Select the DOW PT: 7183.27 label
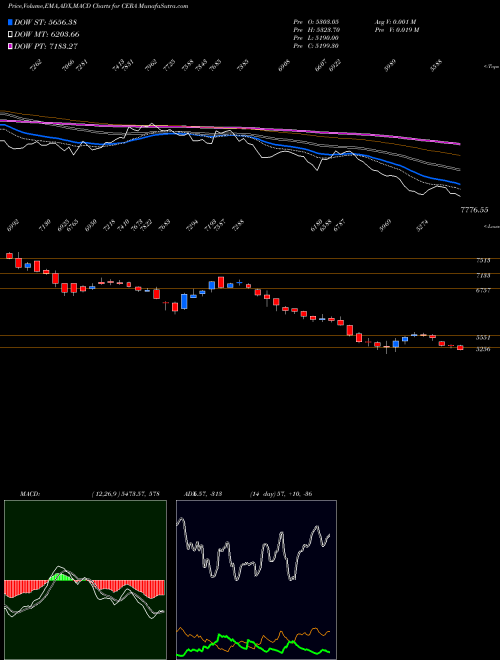This screenshot has width=500, height=660. [46, 46]
